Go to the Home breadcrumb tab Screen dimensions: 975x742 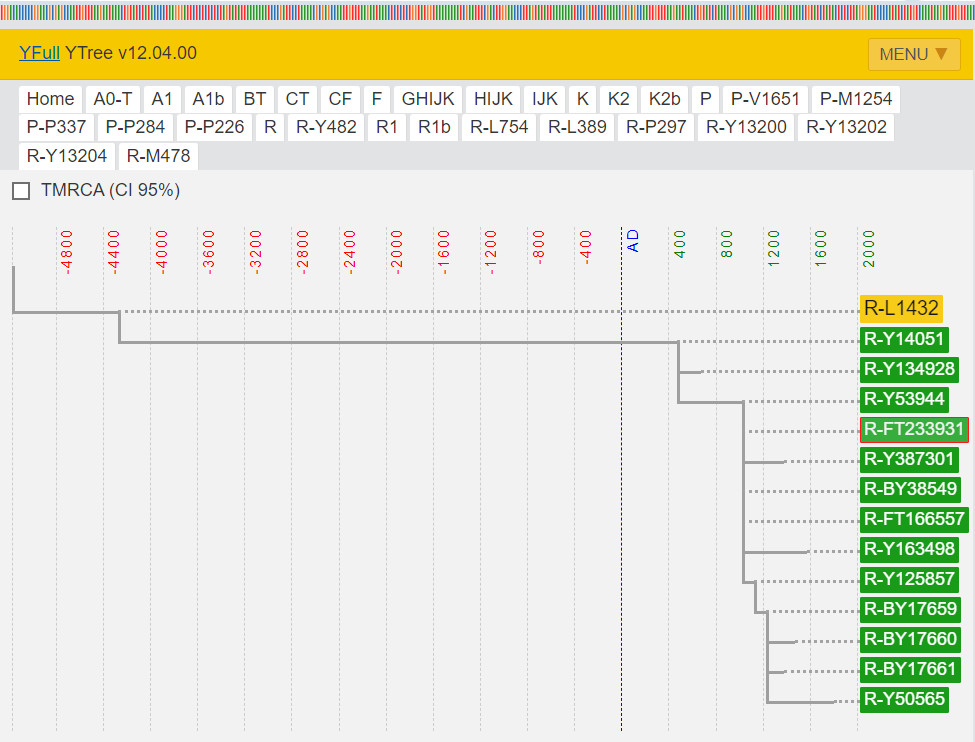[51, 99]
